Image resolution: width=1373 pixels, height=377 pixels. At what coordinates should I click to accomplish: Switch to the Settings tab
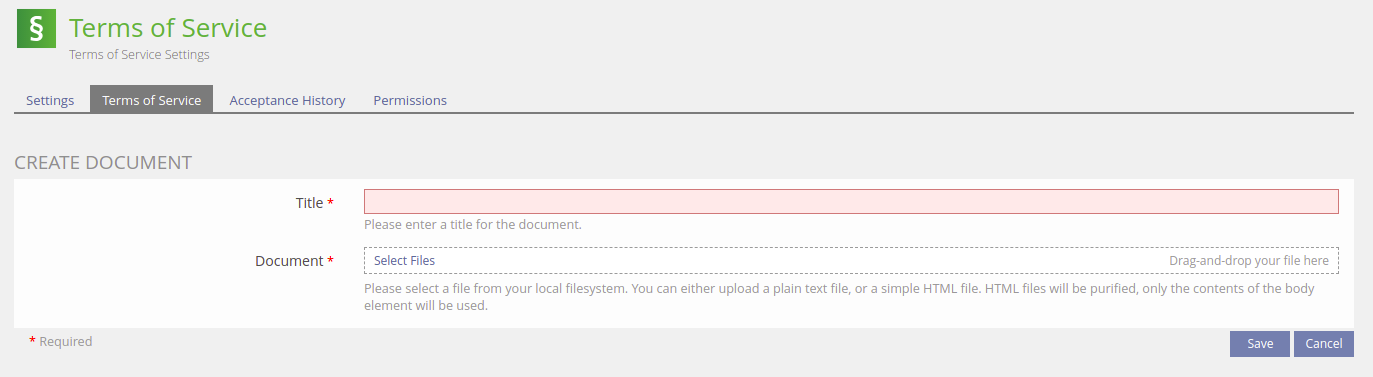(x=50, y=100)
